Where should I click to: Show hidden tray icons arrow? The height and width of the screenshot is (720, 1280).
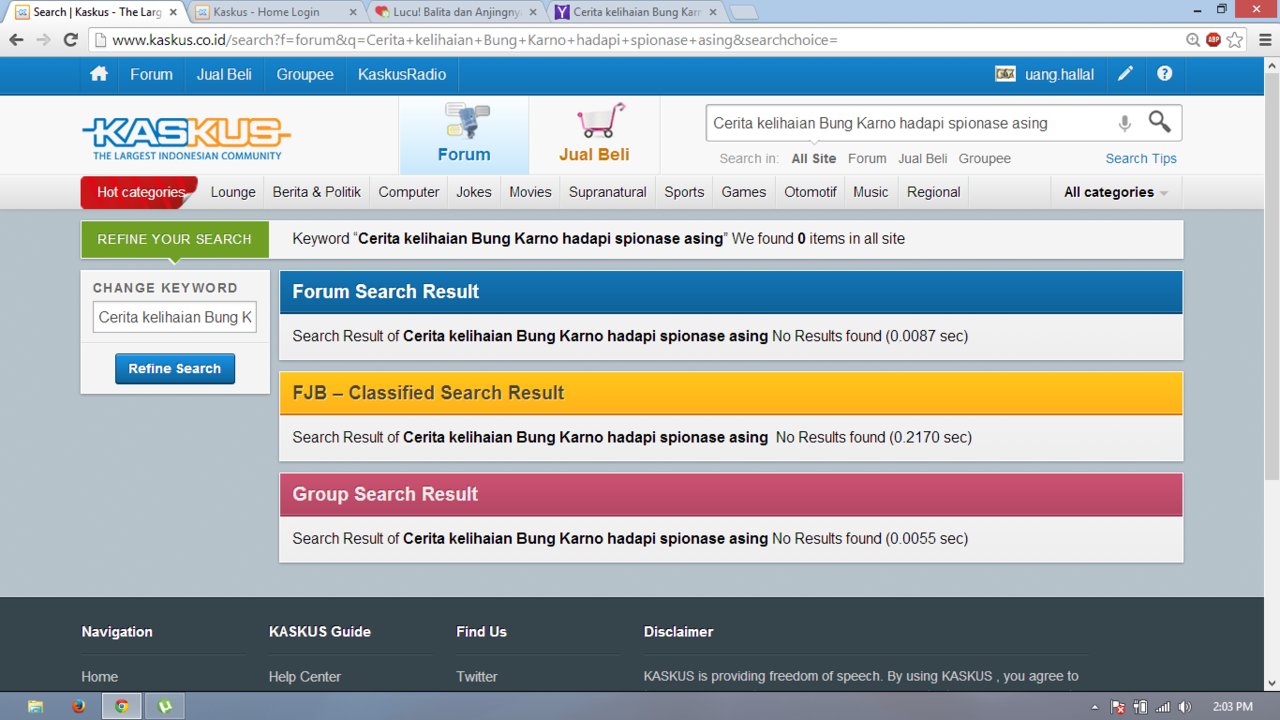1095,707
